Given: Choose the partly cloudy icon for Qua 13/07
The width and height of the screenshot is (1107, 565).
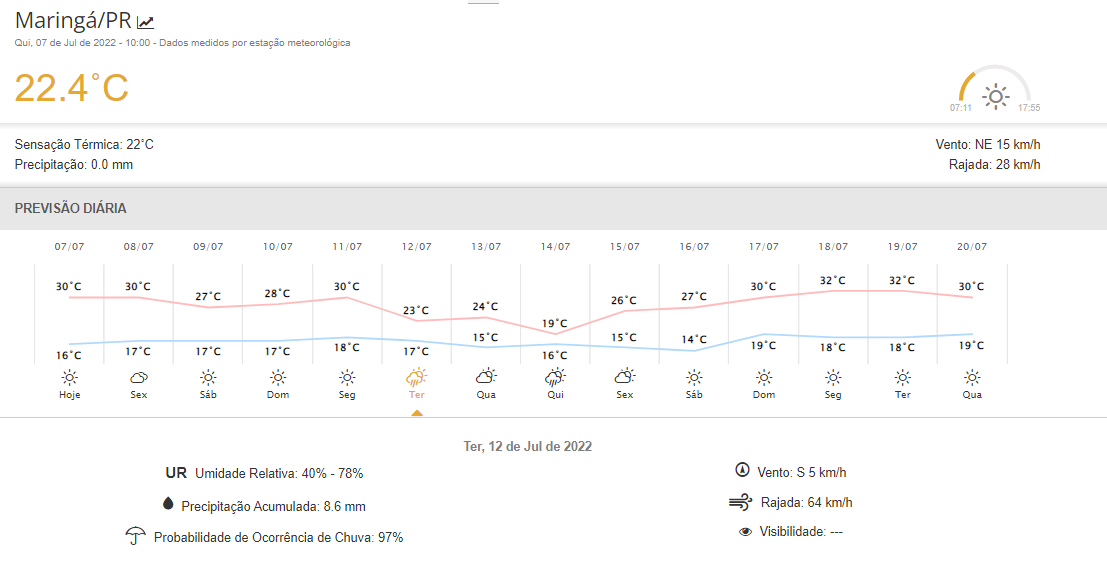Looking at the screenshot, I should pyautogui.click(x=486, y=377).
